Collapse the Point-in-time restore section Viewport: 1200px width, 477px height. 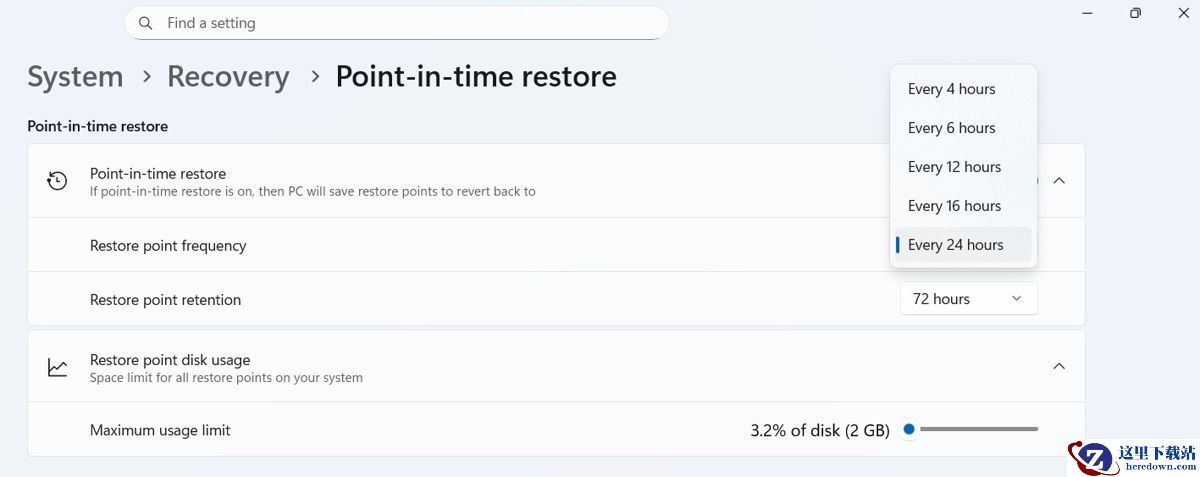click(1059, 181)
